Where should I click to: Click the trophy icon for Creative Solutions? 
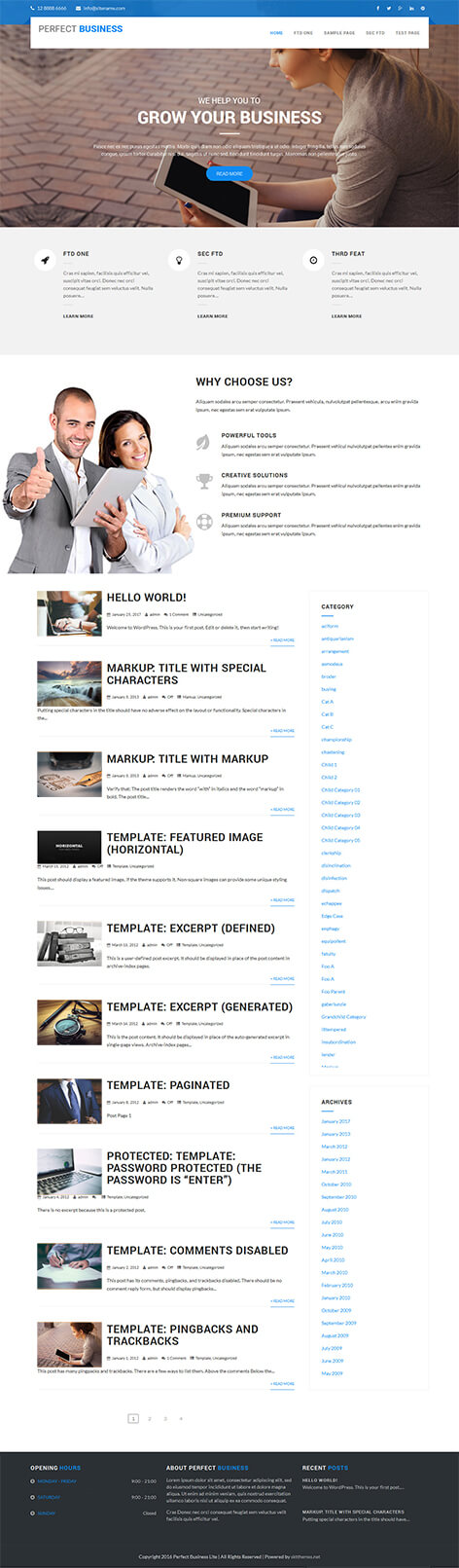coord(204,481)
